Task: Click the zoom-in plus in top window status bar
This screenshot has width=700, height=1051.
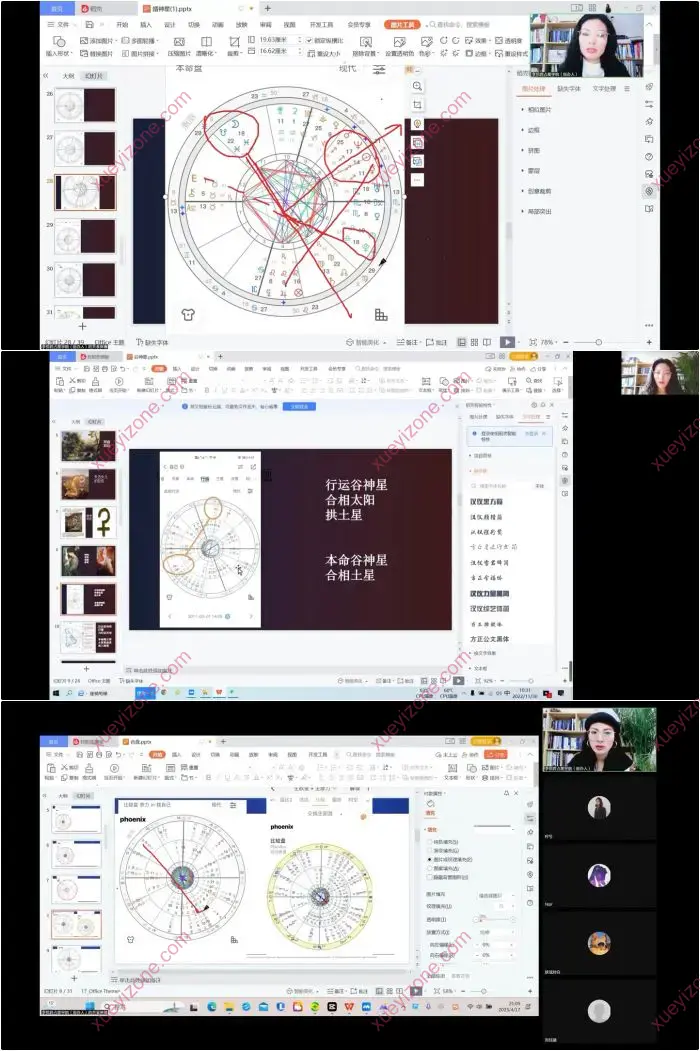Action: tap(649, 342)
